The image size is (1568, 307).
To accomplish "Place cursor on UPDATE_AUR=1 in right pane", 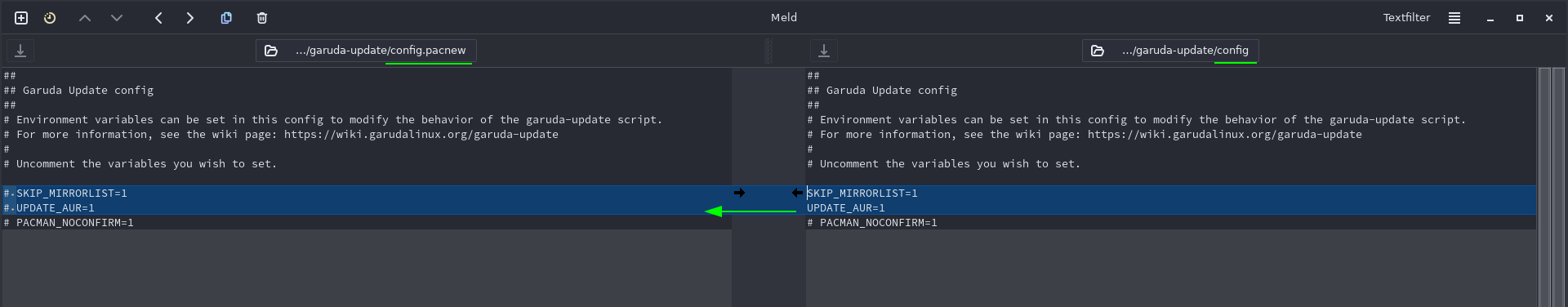I will (x=846, y=208).
